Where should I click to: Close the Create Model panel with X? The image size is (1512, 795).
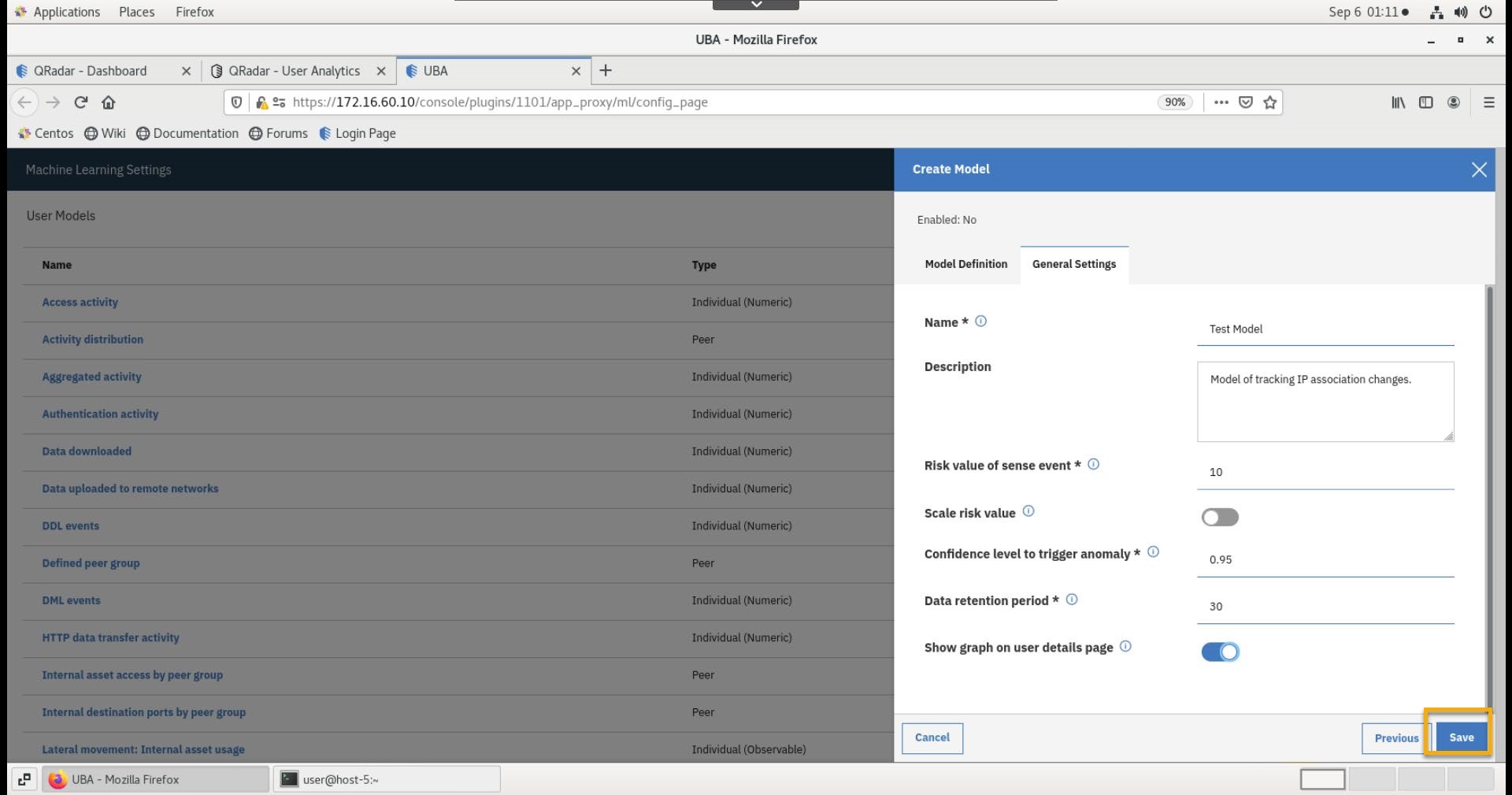tap(1479, 169)
